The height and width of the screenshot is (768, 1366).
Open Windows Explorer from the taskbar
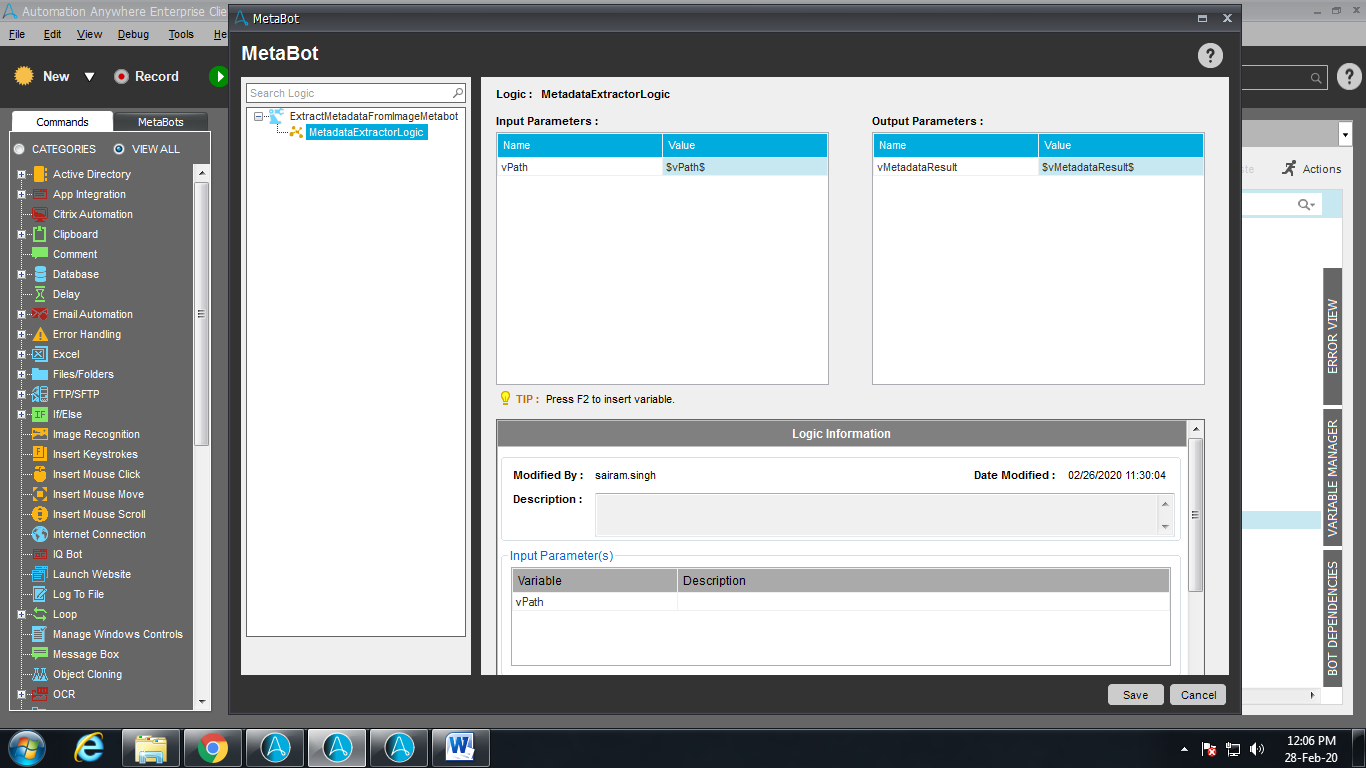point(151,748)
